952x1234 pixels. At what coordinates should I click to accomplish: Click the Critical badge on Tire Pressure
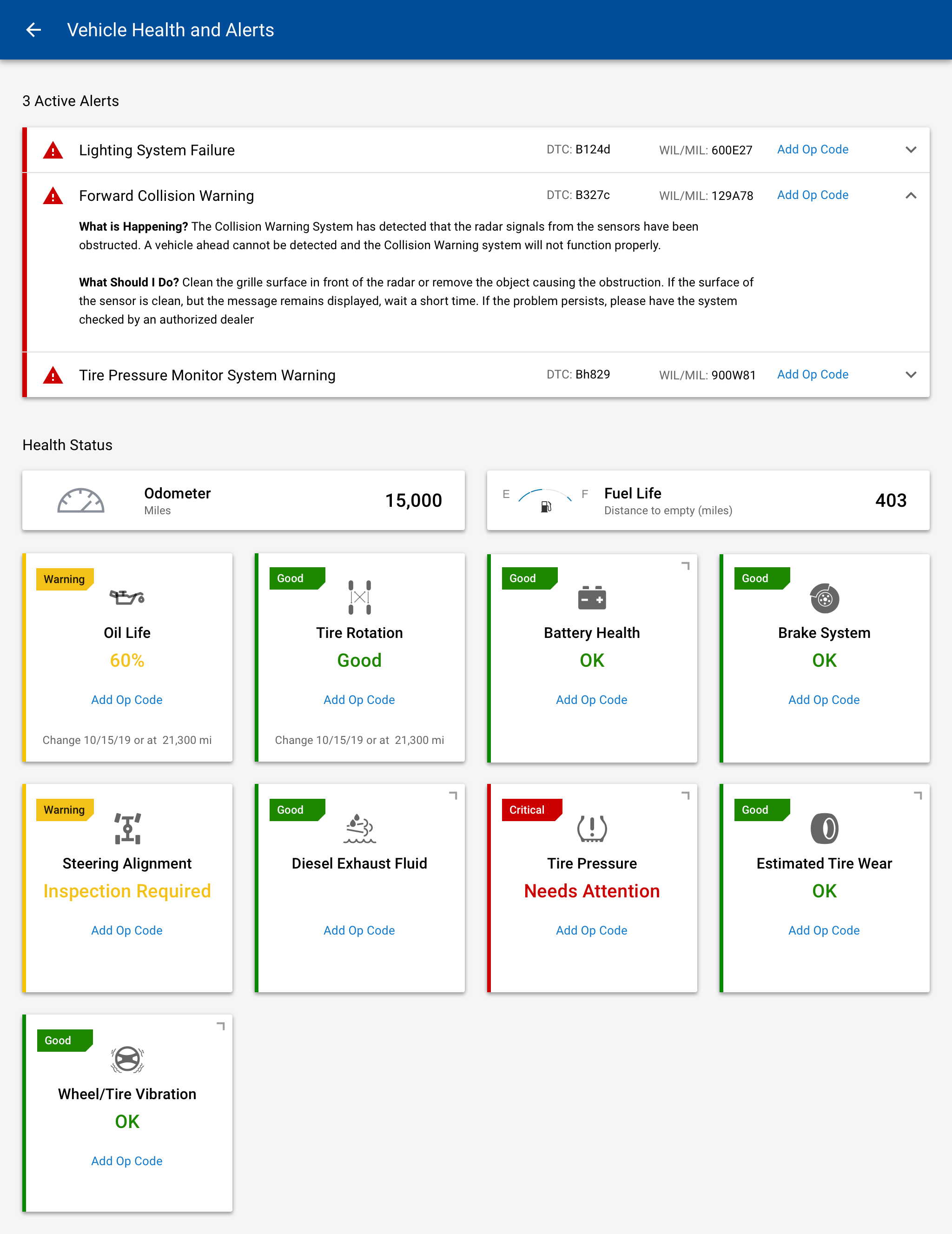pos(529,809)
